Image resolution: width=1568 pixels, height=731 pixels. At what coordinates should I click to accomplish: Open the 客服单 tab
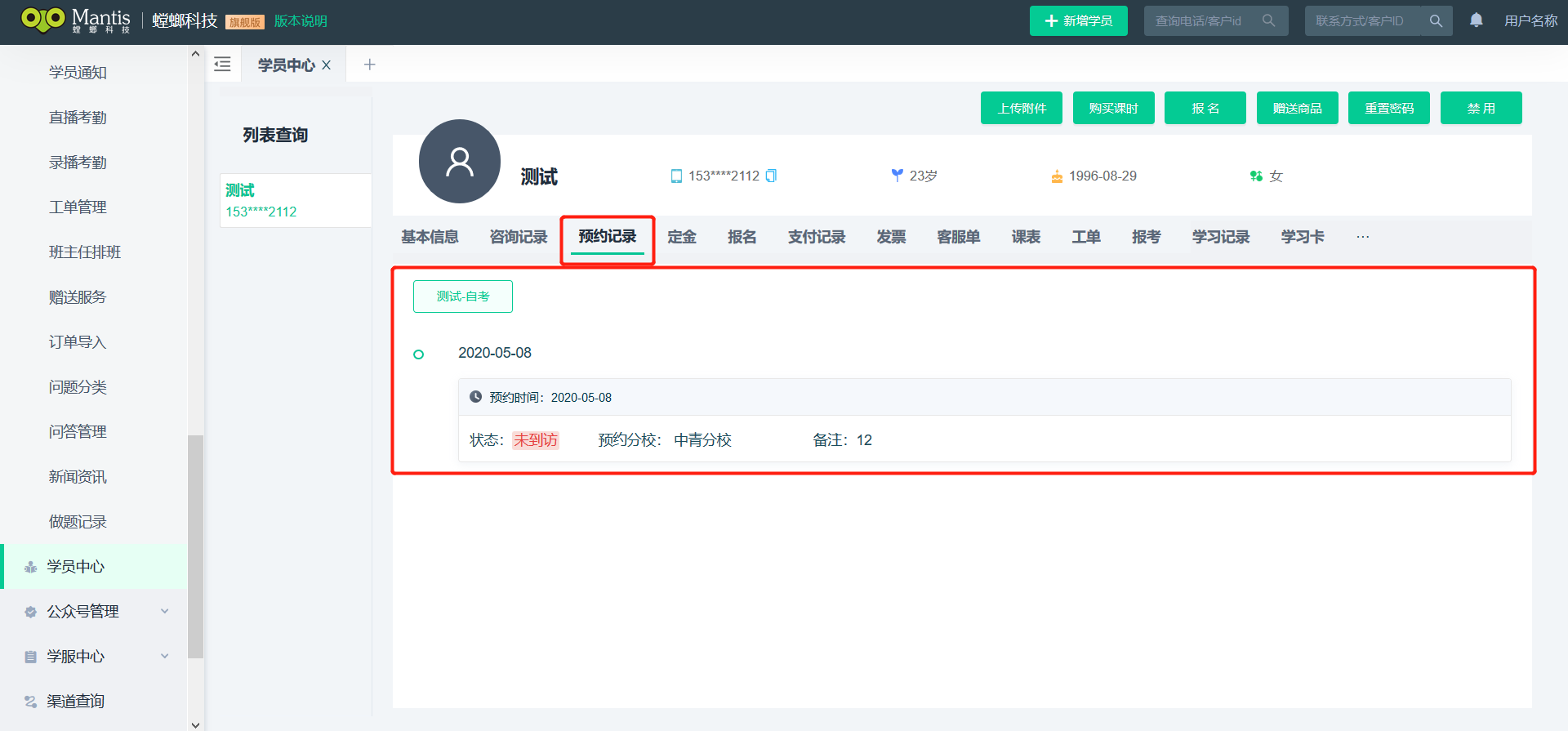click(x=959, y=237)
